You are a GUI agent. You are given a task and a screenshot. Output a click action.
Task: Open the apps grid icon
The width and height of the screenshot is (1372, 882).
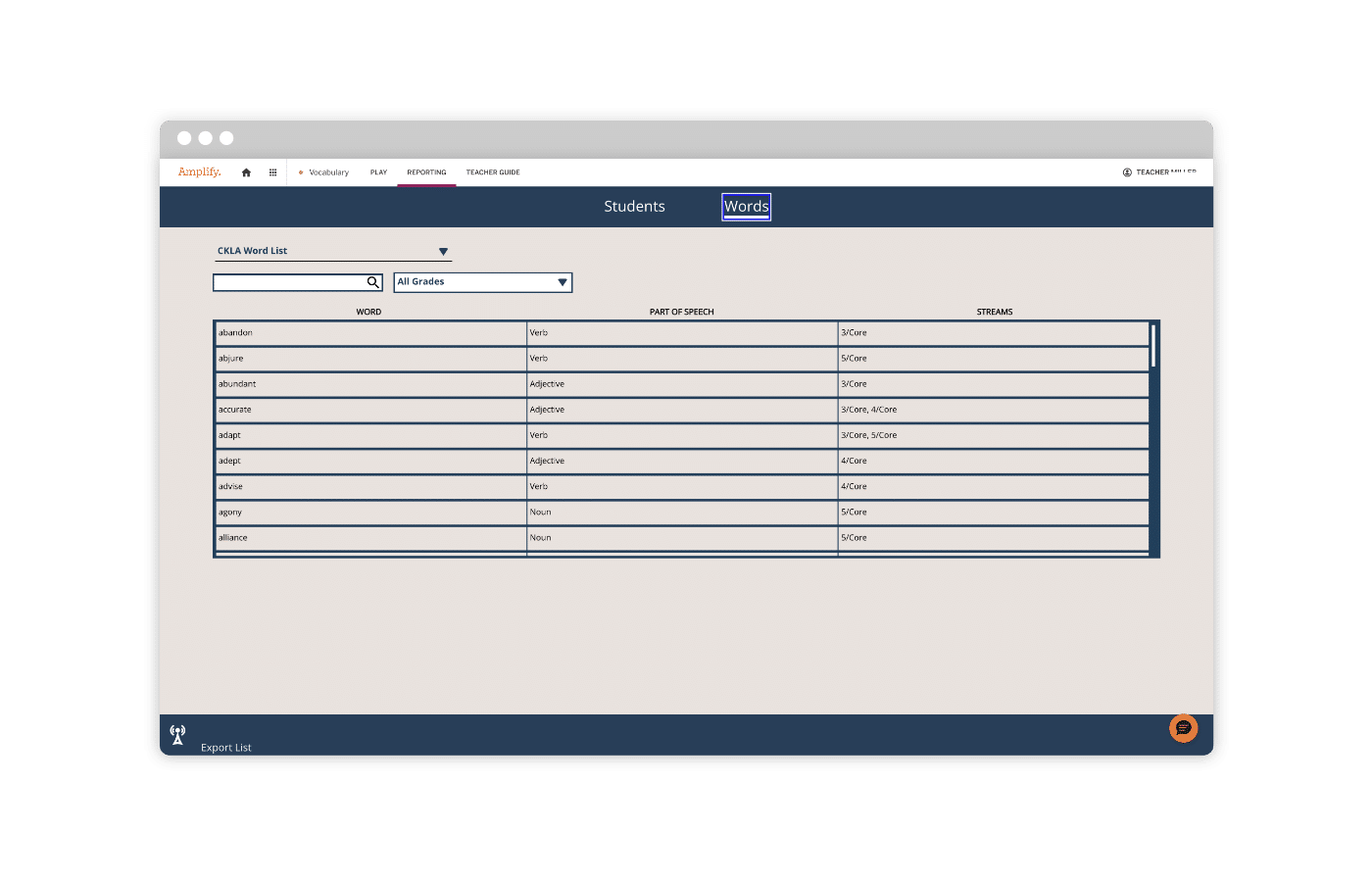[x=272, y=172]
